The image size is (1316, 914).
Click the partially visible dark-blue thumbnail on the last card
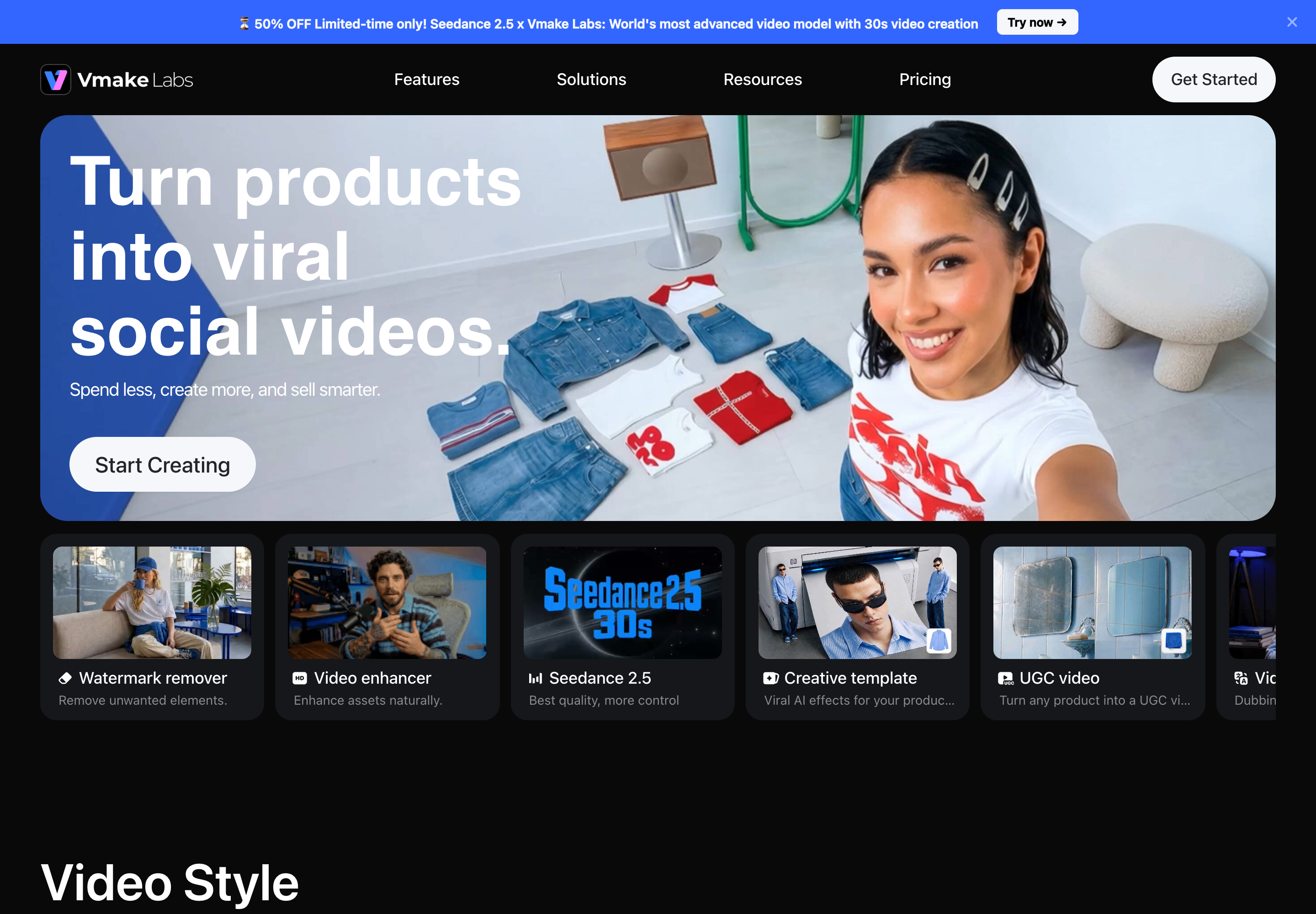[1252, 602]
